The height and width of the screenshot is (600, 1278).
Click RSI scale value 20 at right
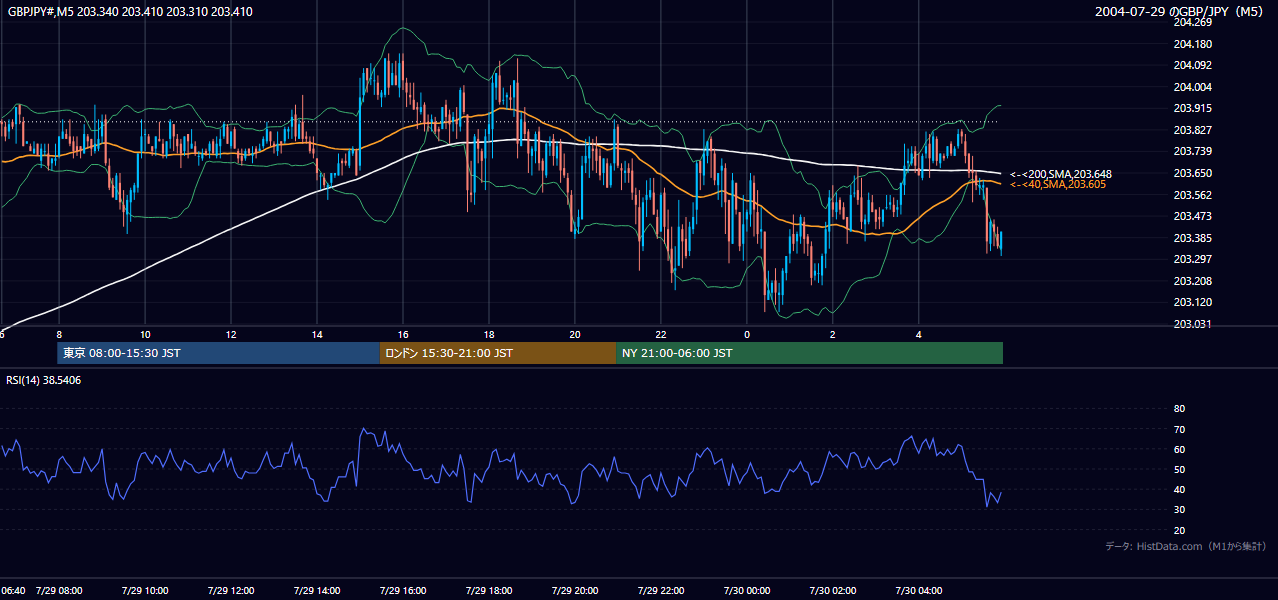click(x=1179, y=530)
